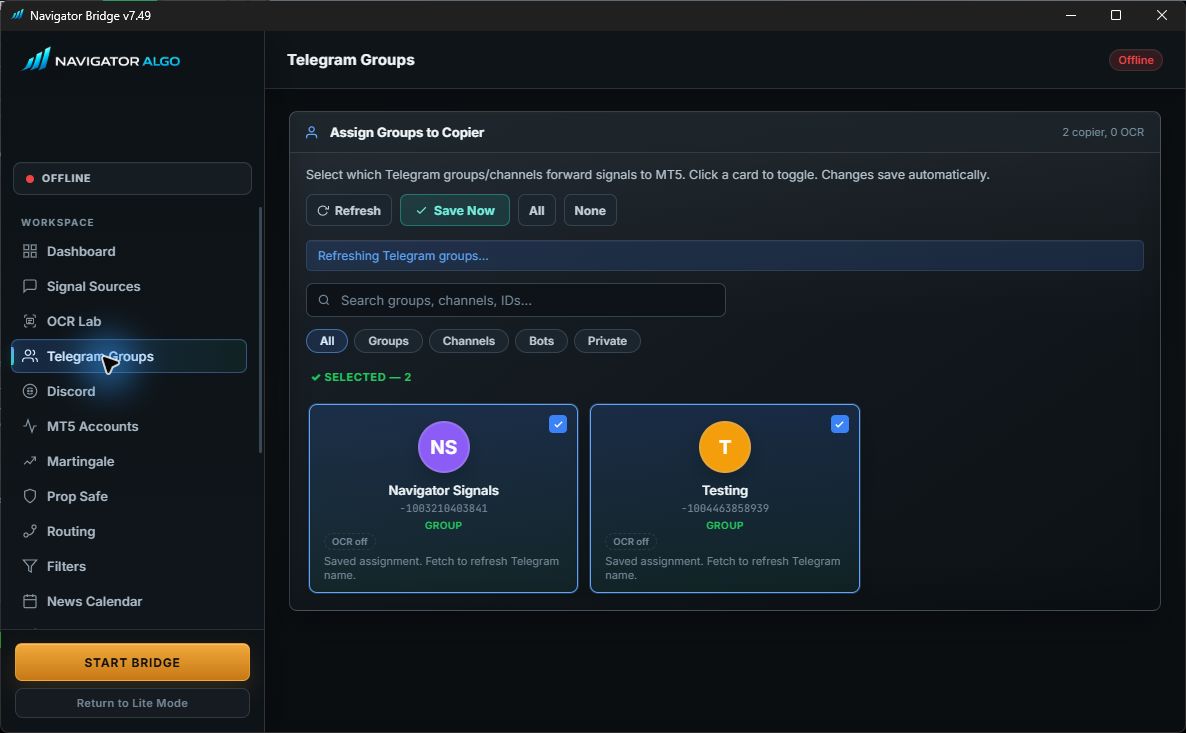Screen dimensions: 1186x733
Task: Select the All filter tab
Action: pos(327,341)
